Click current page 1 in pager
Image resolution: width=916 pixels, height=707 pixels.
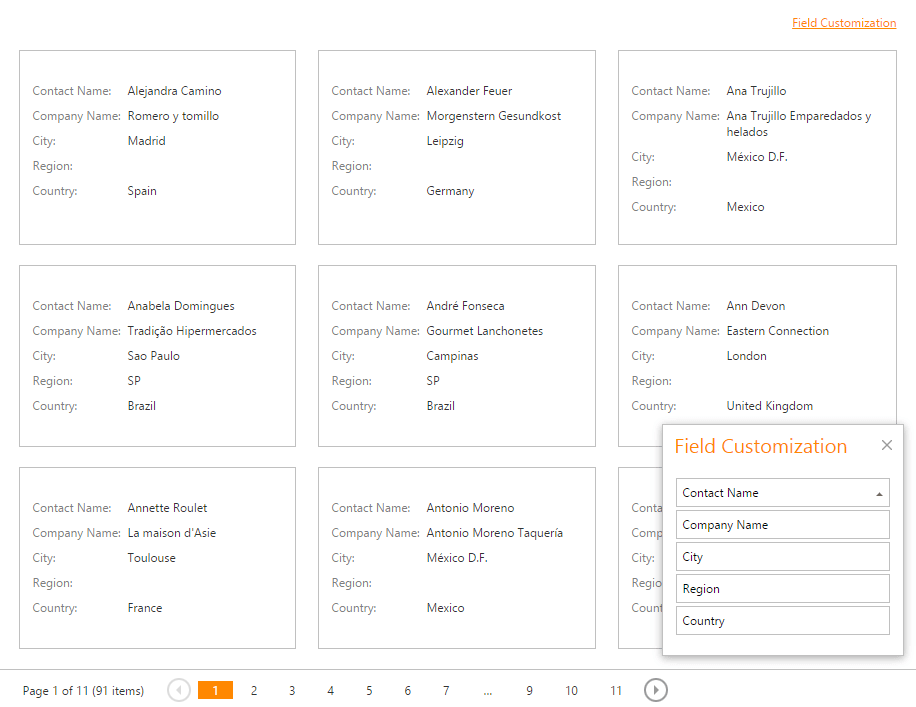point(215,691)
